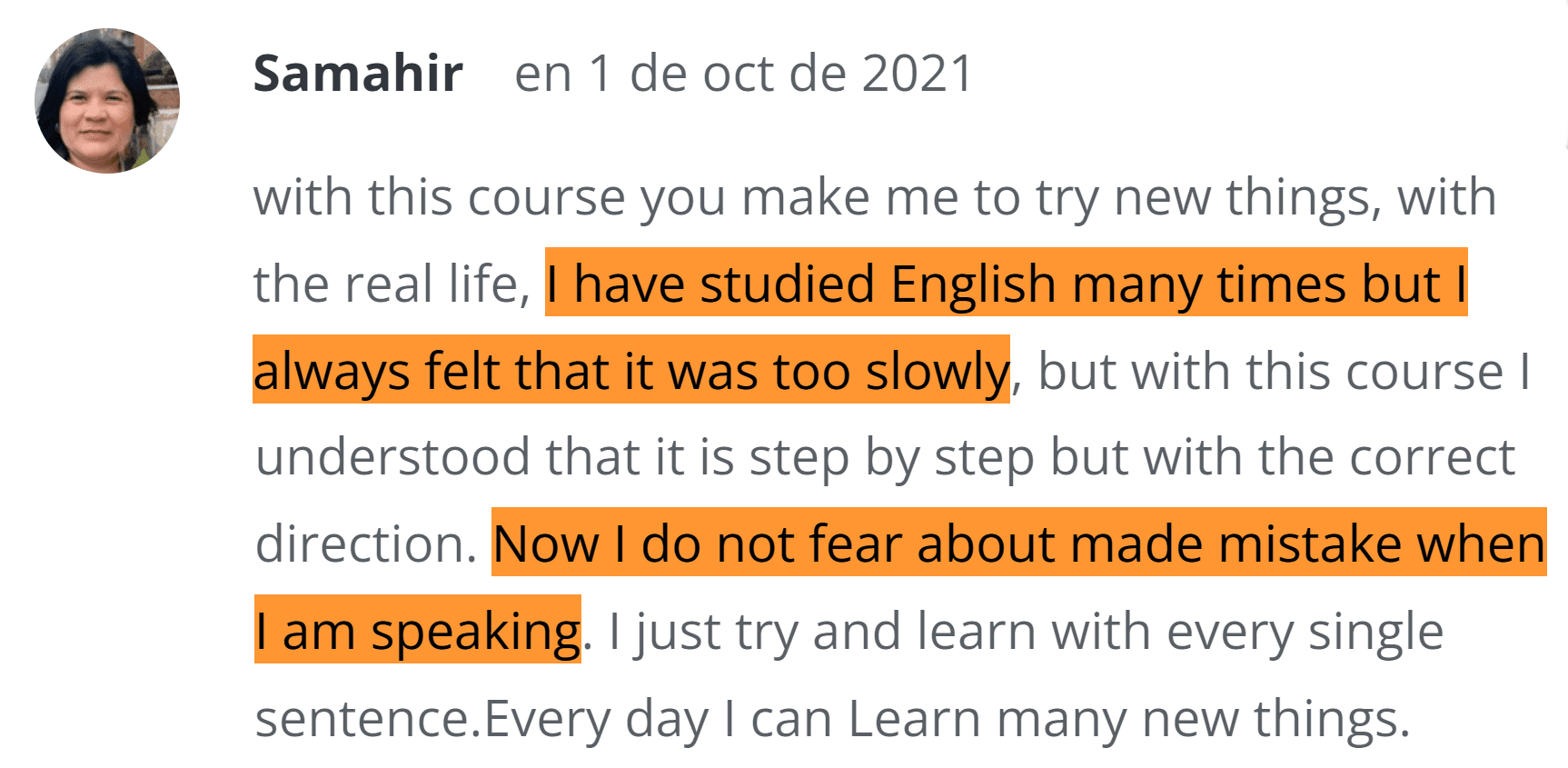This screenshot has width=1568, height=768.
Task: Click the words 'the real life,'
Action: [x=392, y=284]
